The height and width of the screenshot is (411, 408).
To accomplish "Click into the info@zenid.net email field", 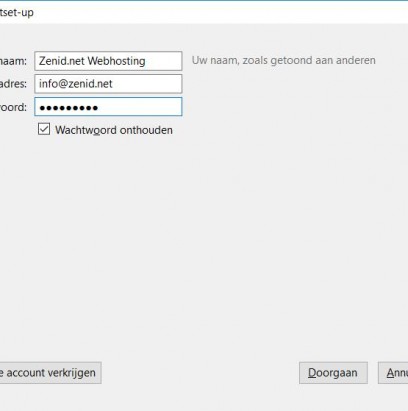I will [x=108, y=84].
